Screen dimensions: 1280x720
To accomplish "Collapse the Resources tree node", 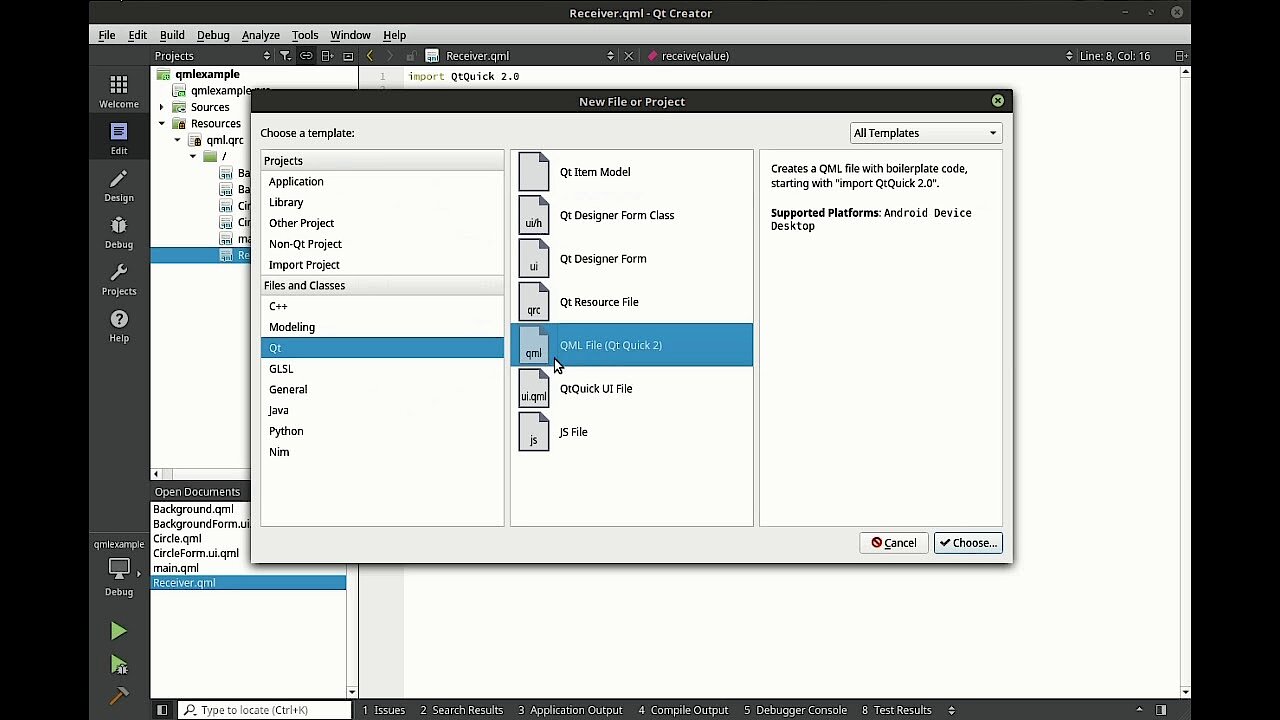I will point(162,124).
